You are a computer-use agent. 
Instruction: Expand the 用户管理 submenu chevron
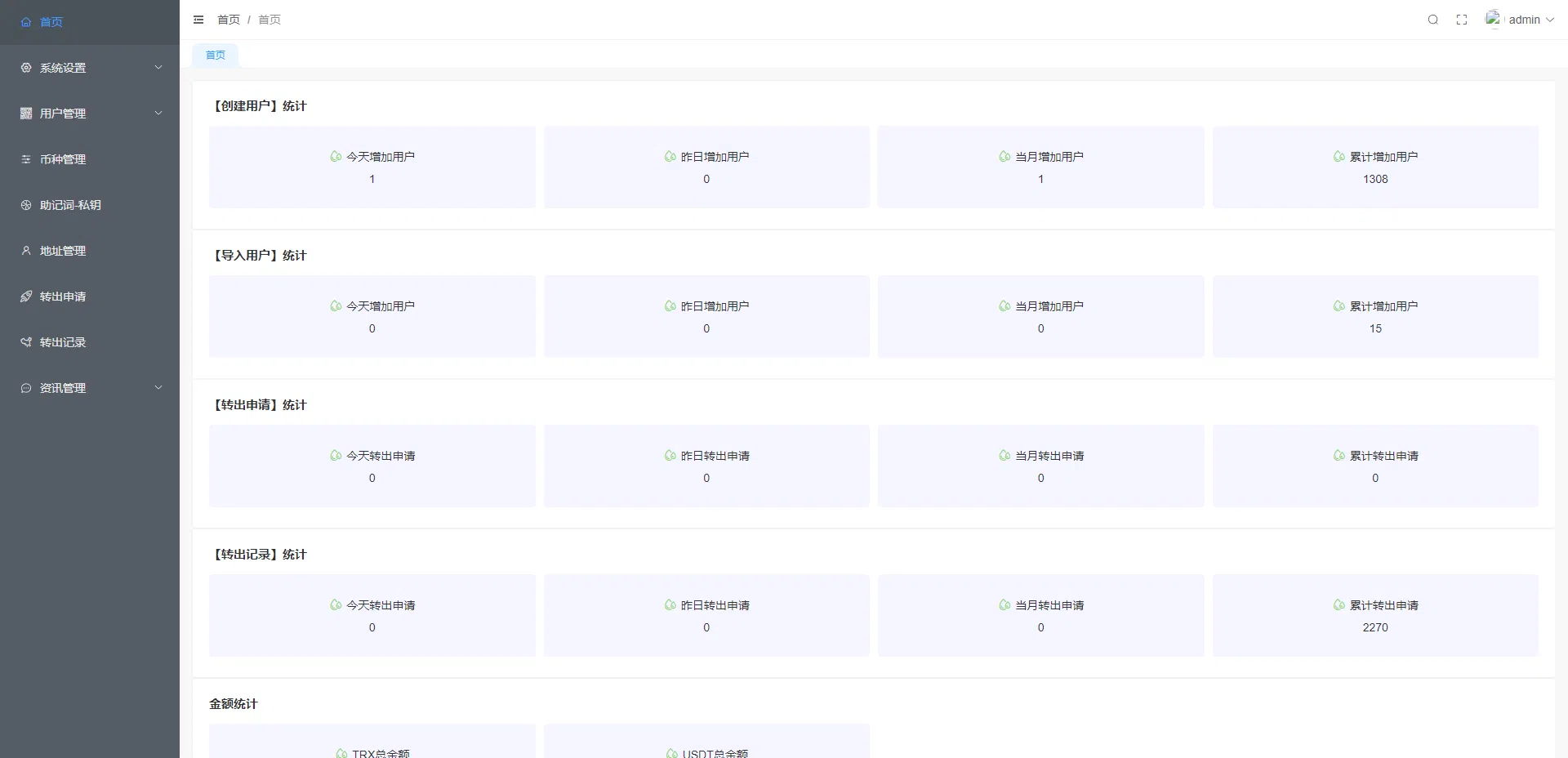tap(158, 114)
